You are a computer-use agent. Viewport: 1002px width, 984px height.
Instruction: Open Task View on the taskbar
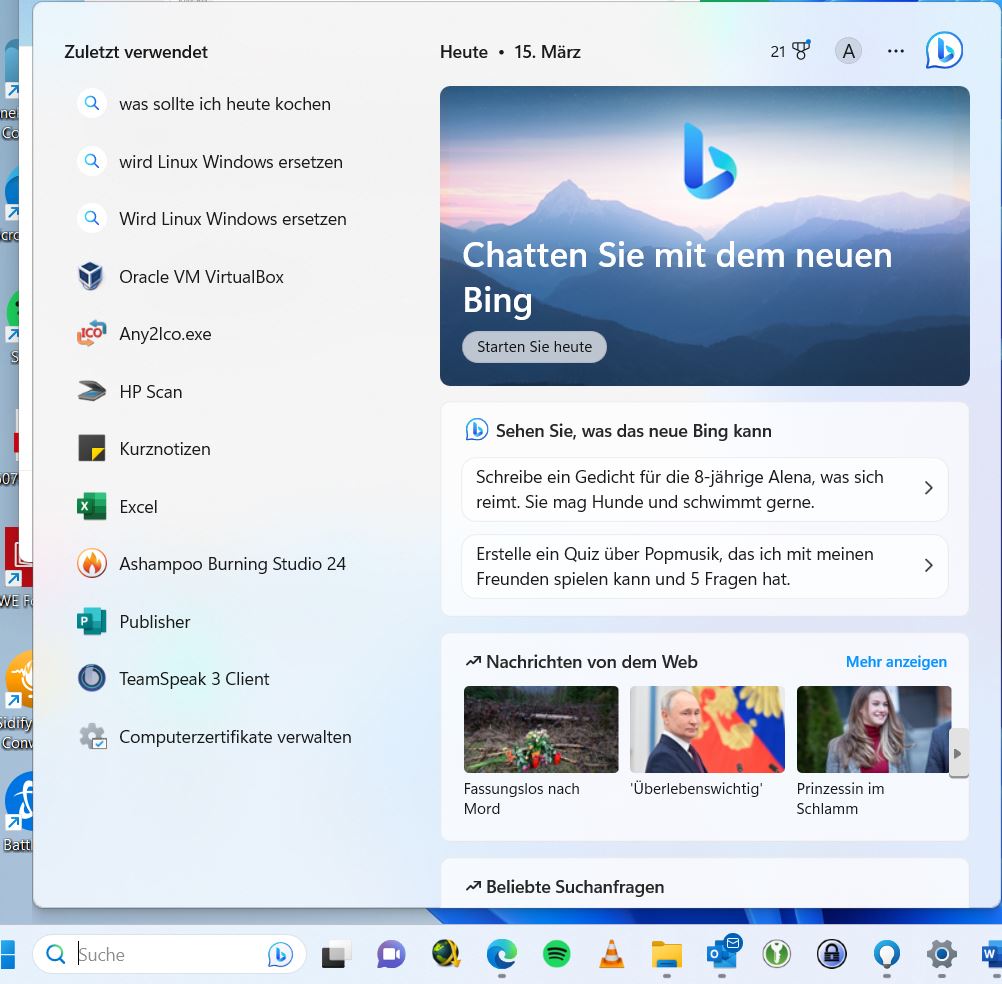[336, 955]
